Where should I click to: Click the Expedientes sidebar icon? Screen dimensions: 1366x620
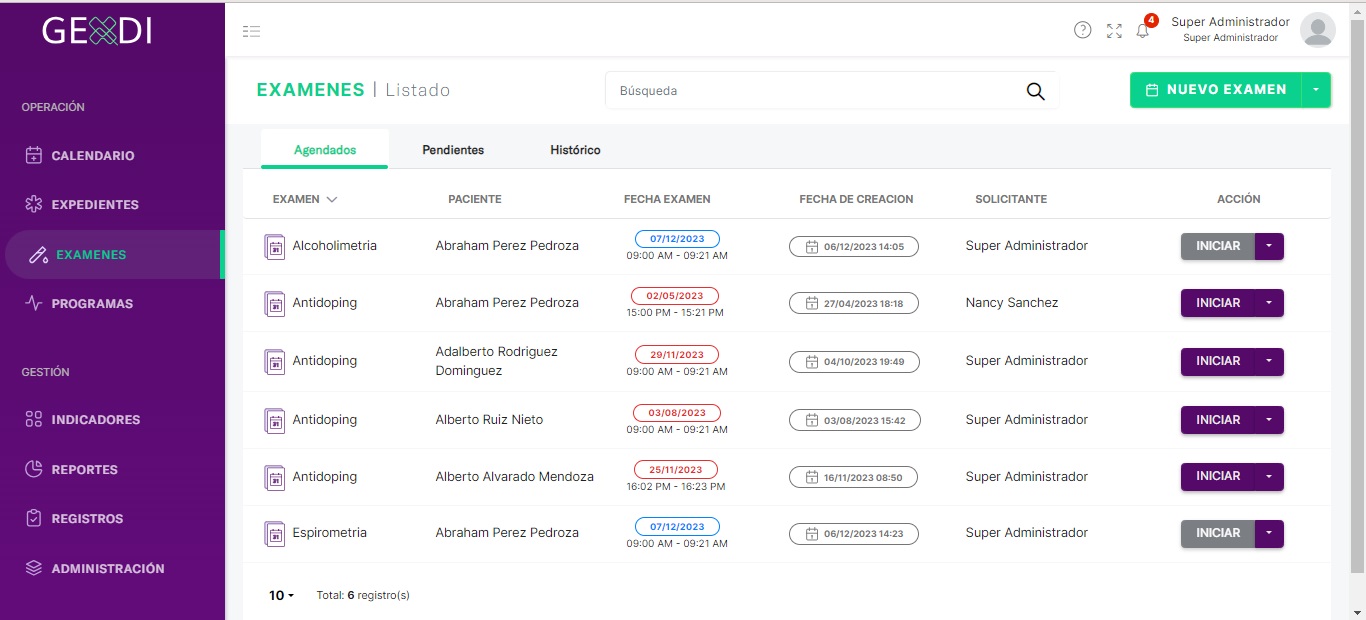coord(34,204)
